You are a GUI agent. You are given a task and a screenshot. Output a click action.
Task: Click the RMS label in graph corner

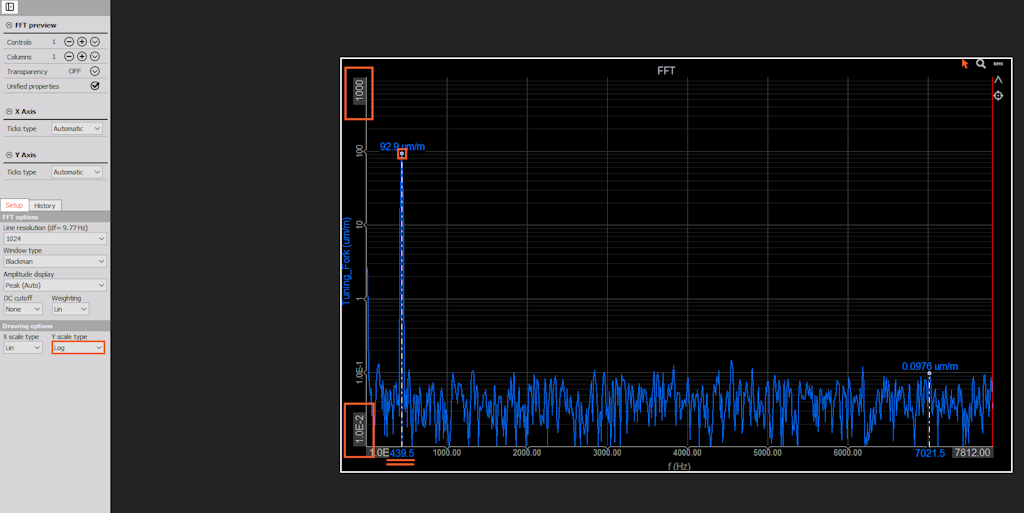pos(998,64)
